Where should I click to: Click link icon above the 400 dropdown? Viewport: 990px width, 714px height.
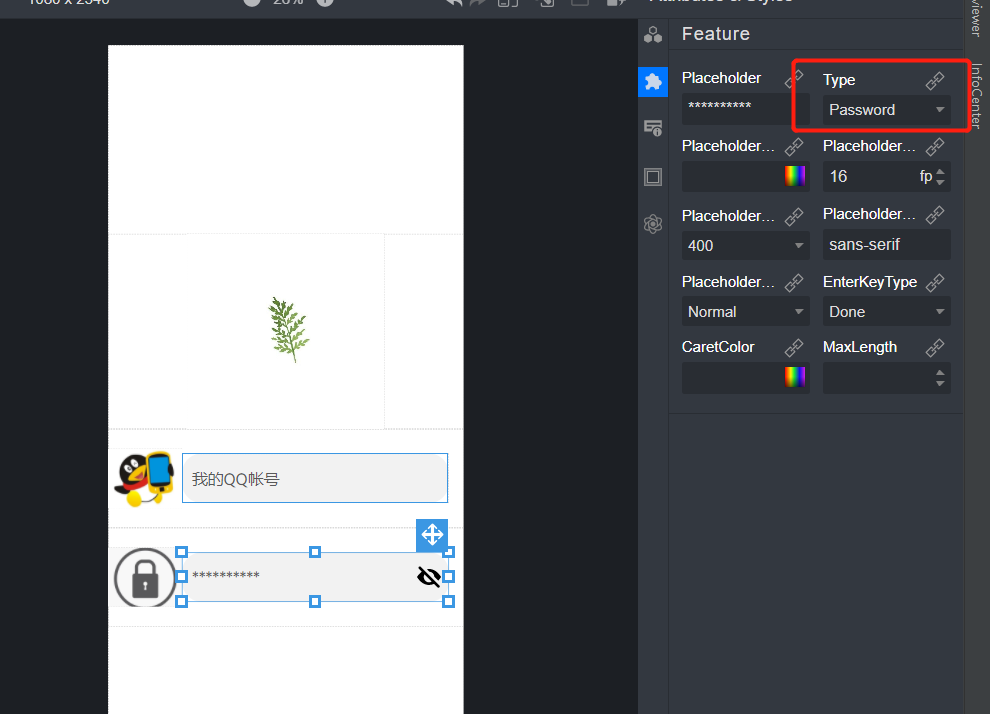pyautogui.click(x=794, y=216)
